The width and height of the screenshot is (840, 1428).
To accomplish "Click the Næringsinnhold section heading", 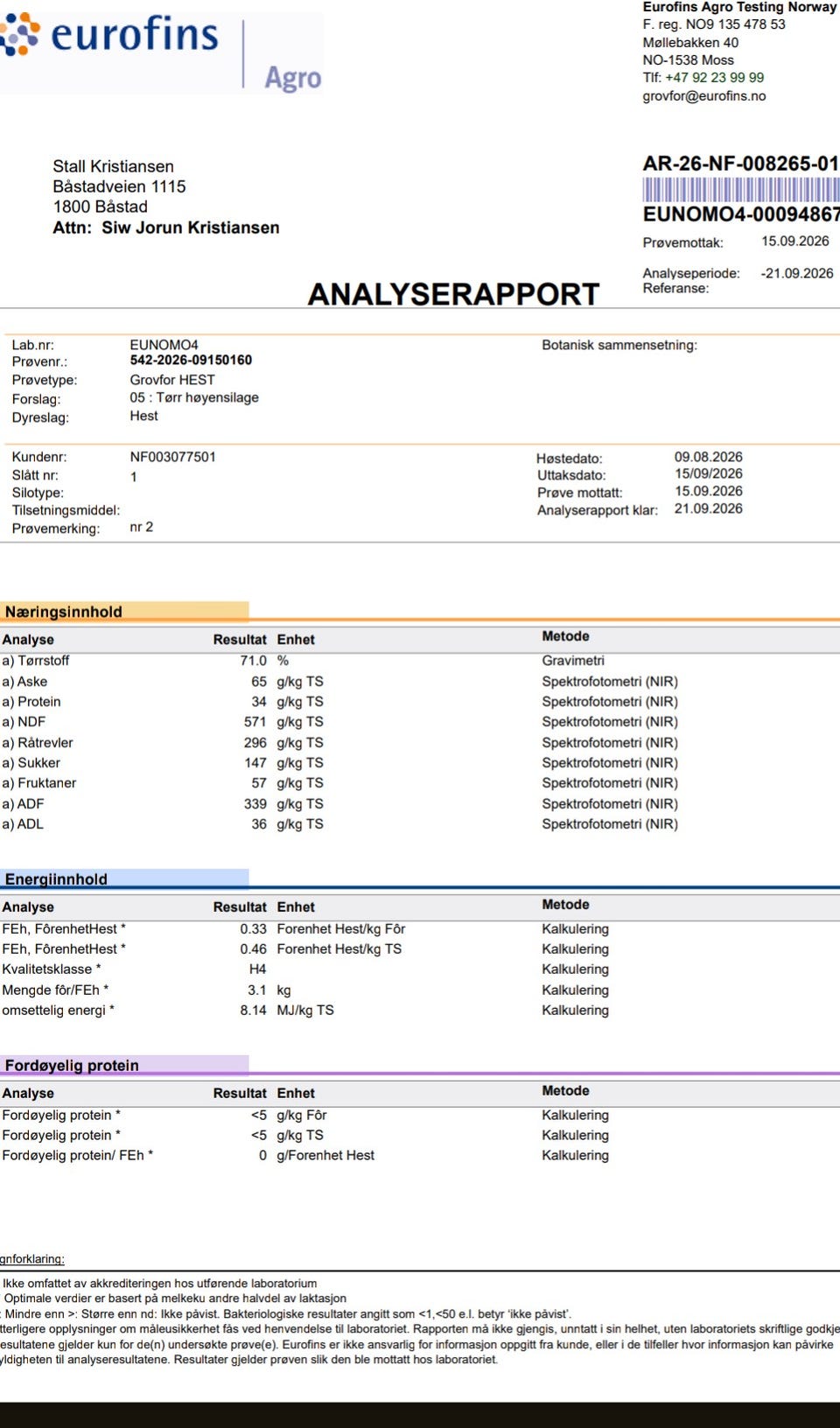I will click(63, 612).
